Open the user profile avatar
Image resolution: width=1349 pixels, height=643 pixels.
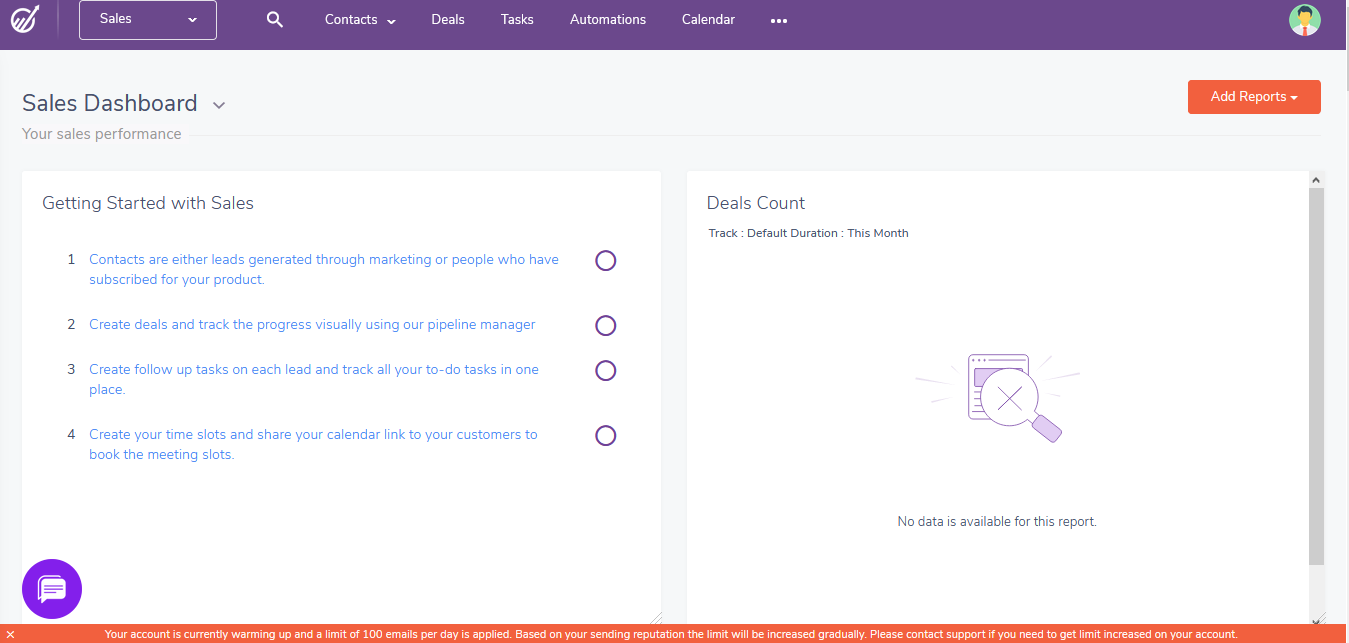1305,20
